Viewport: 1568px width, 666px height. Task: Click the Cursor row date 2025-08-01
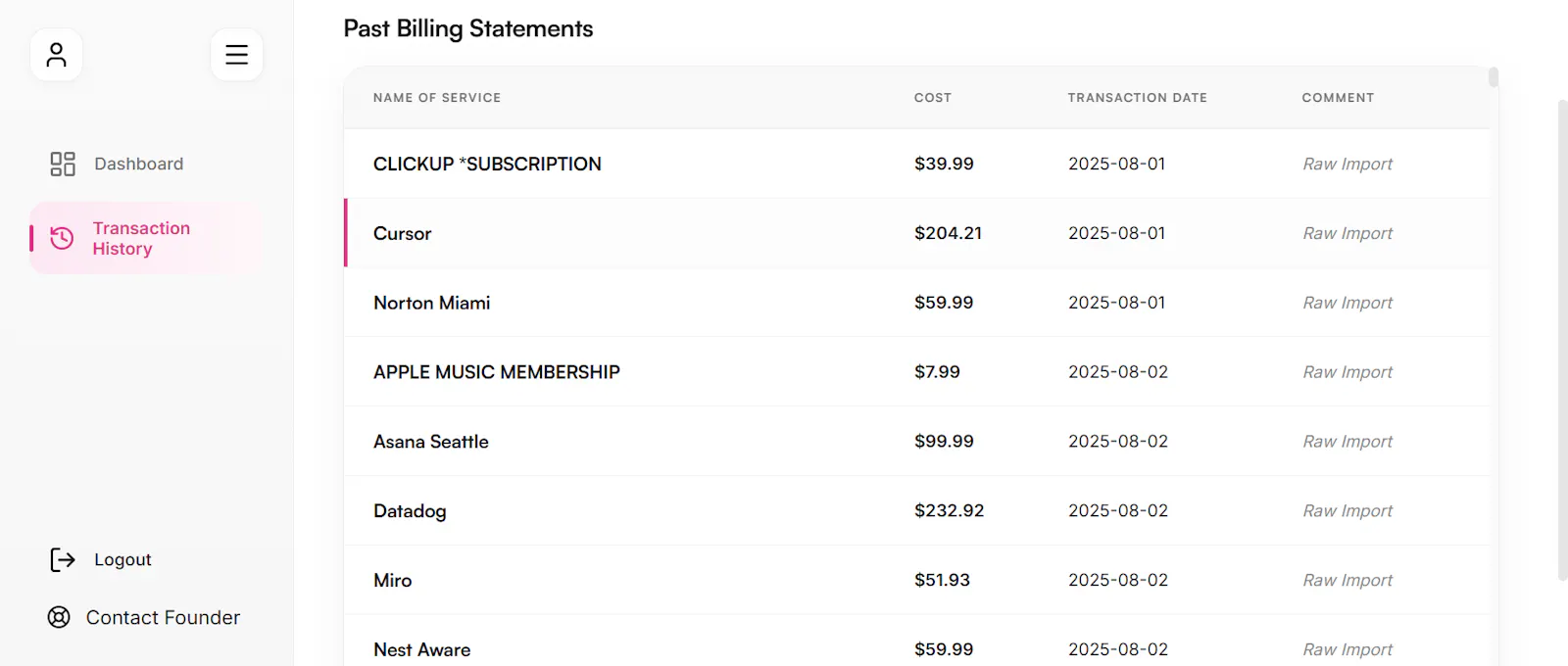(x=1117, y=233)
